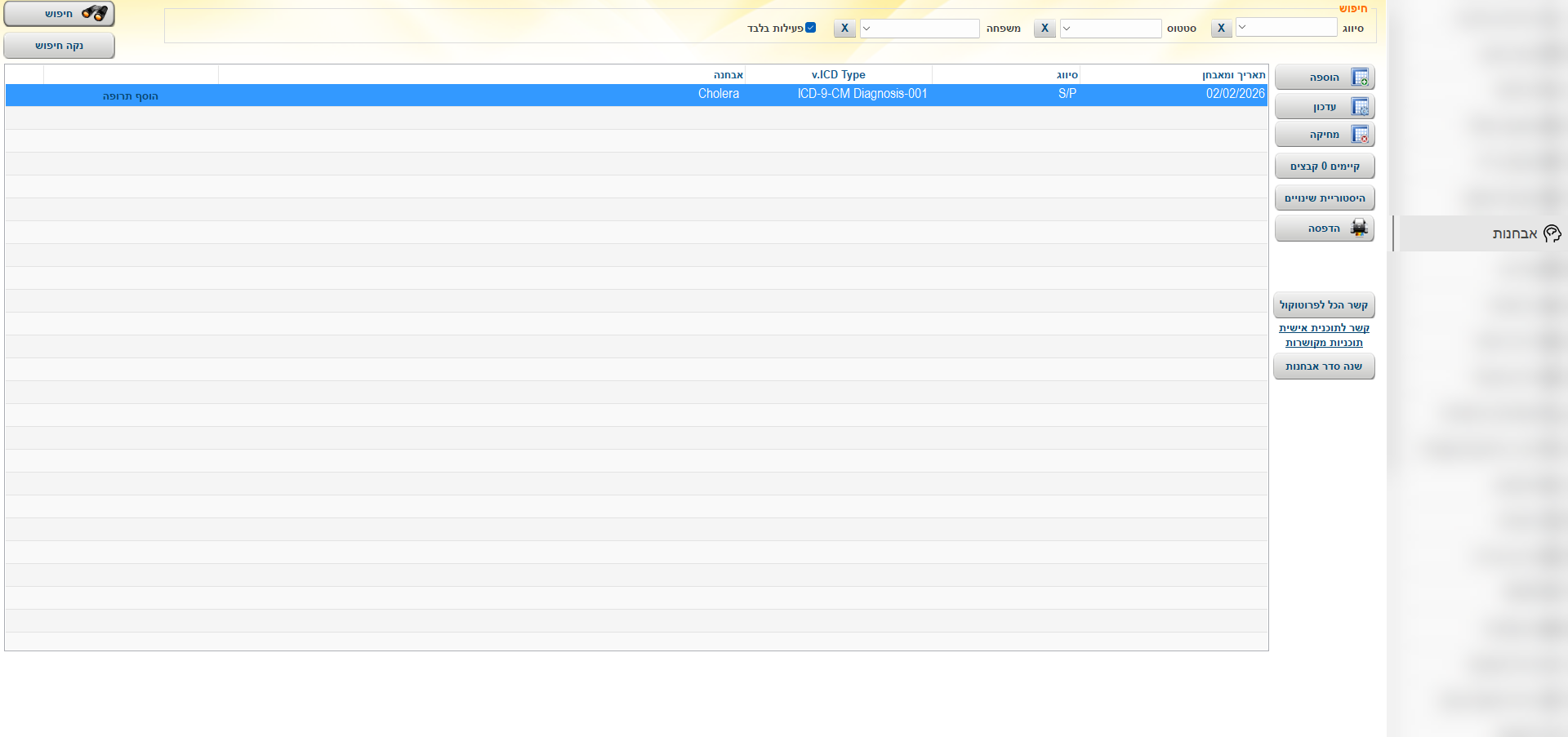This screenshot has width=1568, height=737.
Task: Click the binoculars search icon
Action: pos(95,14)
